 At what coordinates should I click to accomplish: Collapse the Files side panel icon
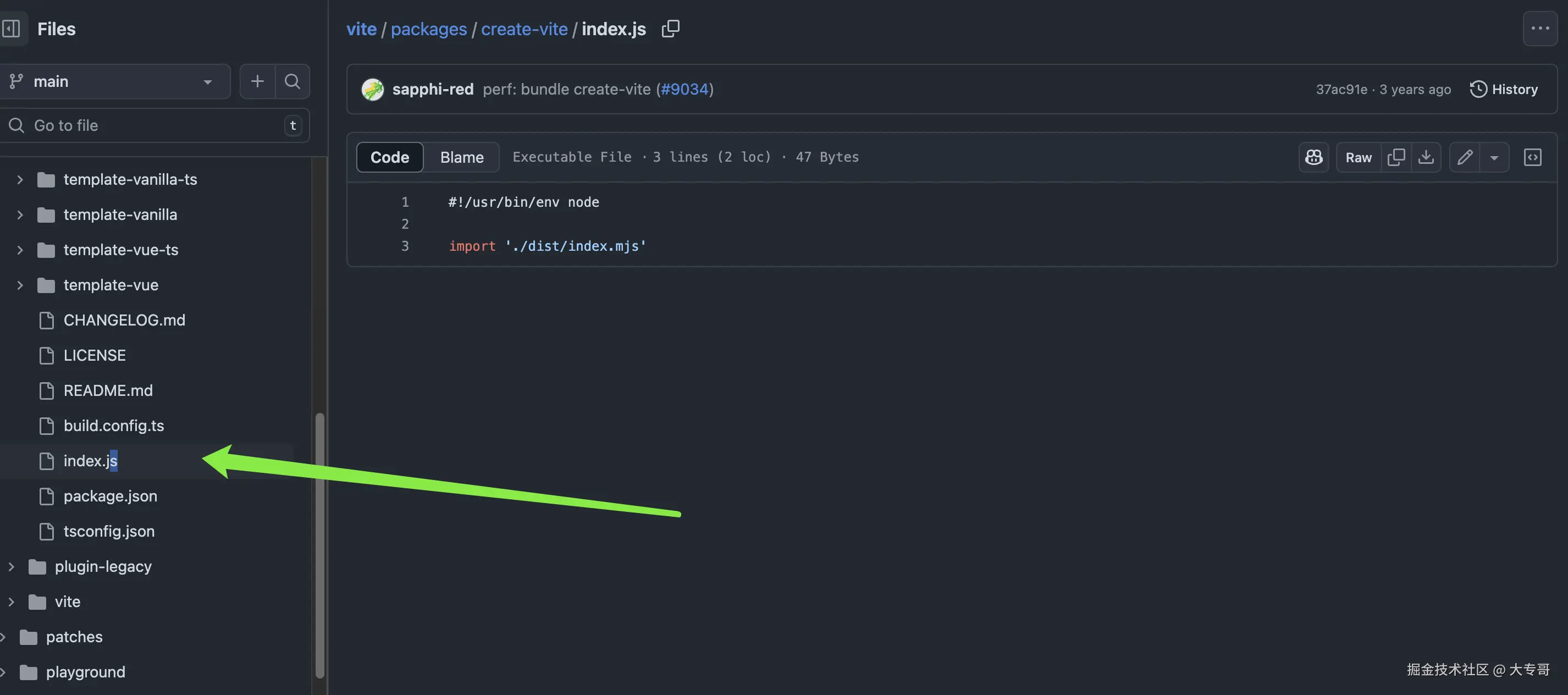point(12,29)
